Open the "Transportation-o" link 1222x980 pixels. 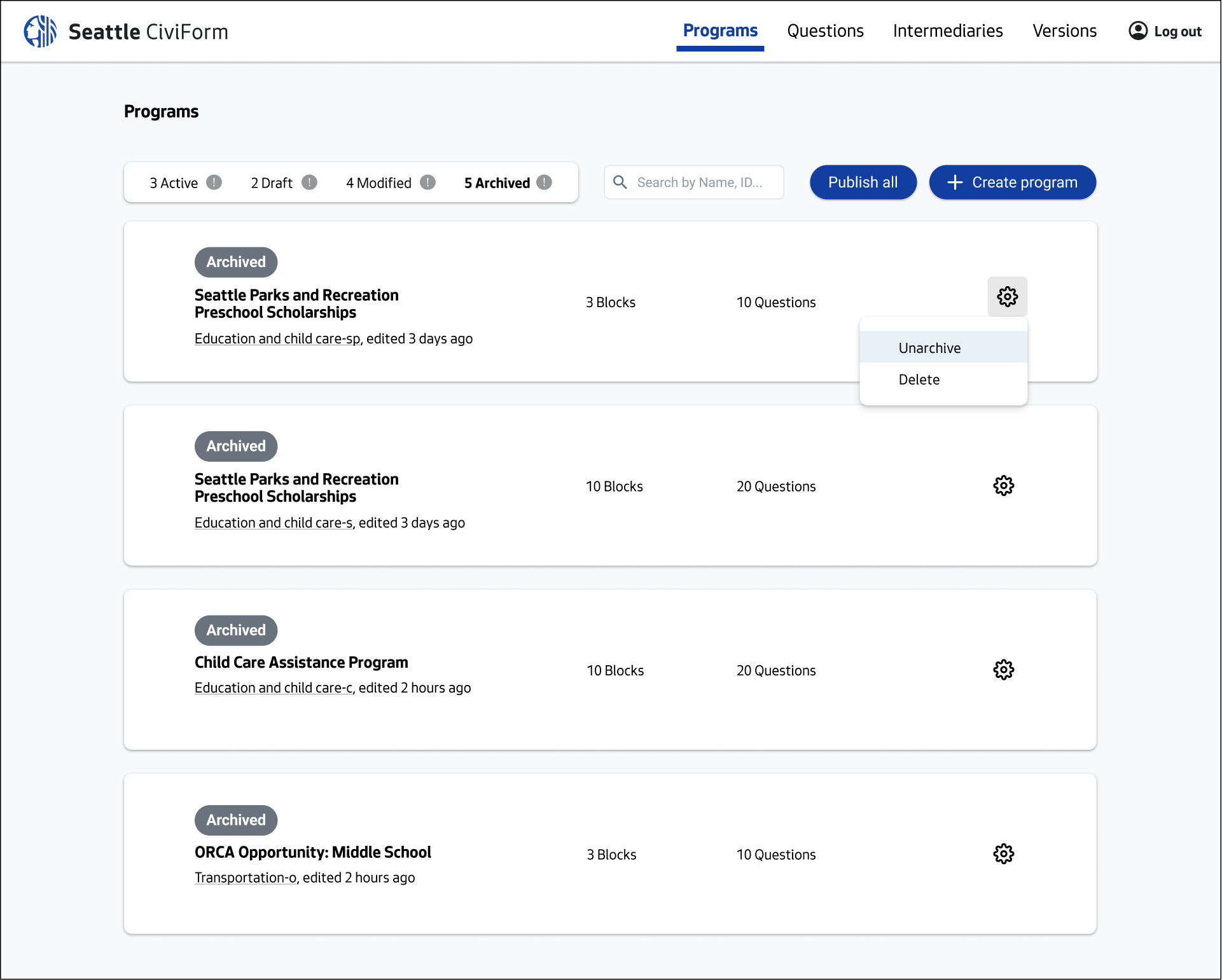[x=244, y=878]
